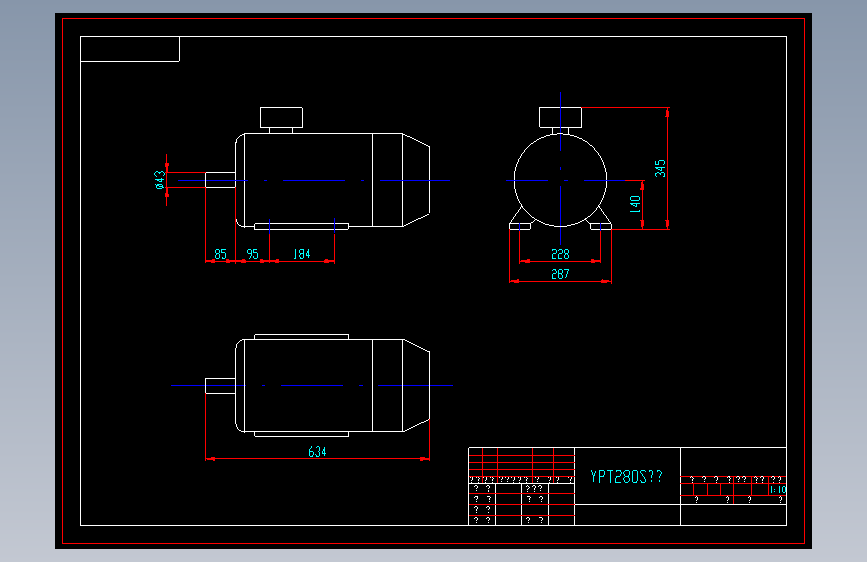Select the 140 dimension label
Viewport: 867px width, 562px height.
[x=635, y=204]
